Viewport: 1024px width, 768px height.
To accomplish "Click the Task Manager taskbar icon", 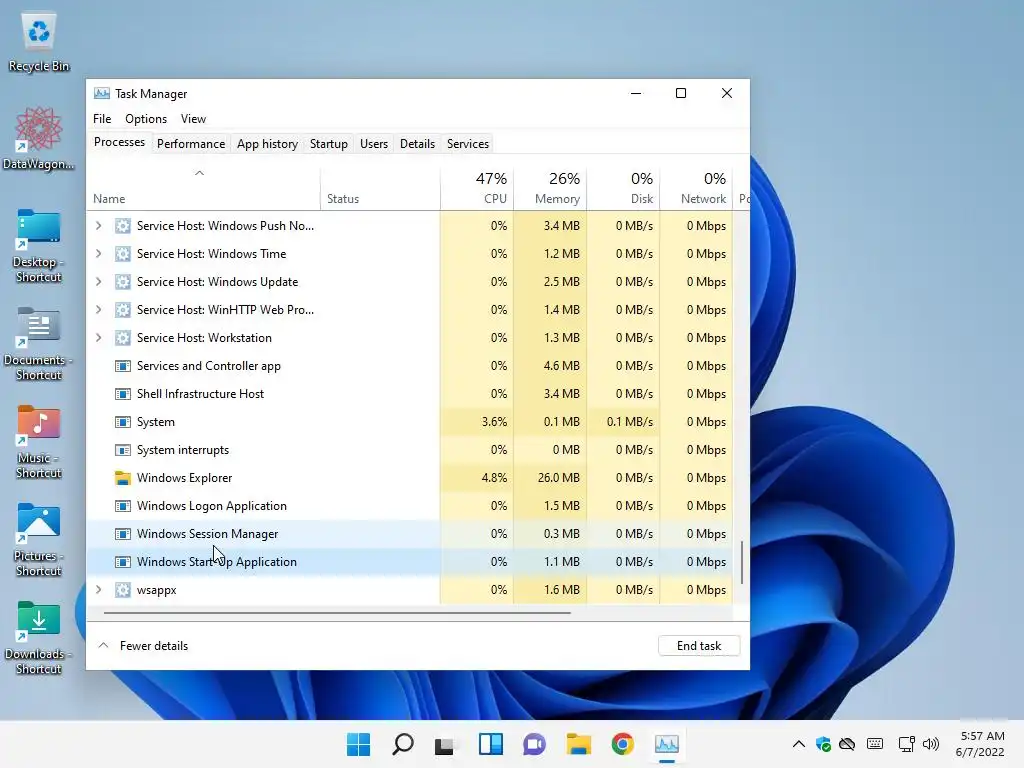I will pyautogui.click(x=667, y=744).
